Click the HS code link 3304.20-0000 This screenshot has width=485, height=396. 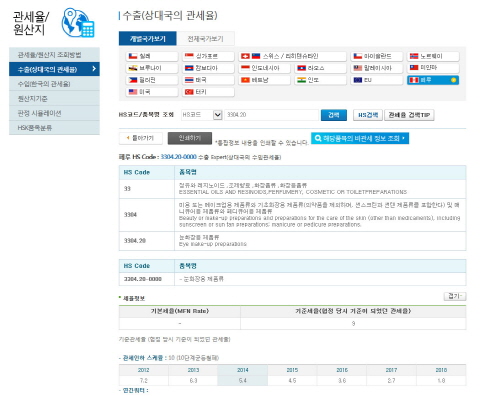coord(179,157)
